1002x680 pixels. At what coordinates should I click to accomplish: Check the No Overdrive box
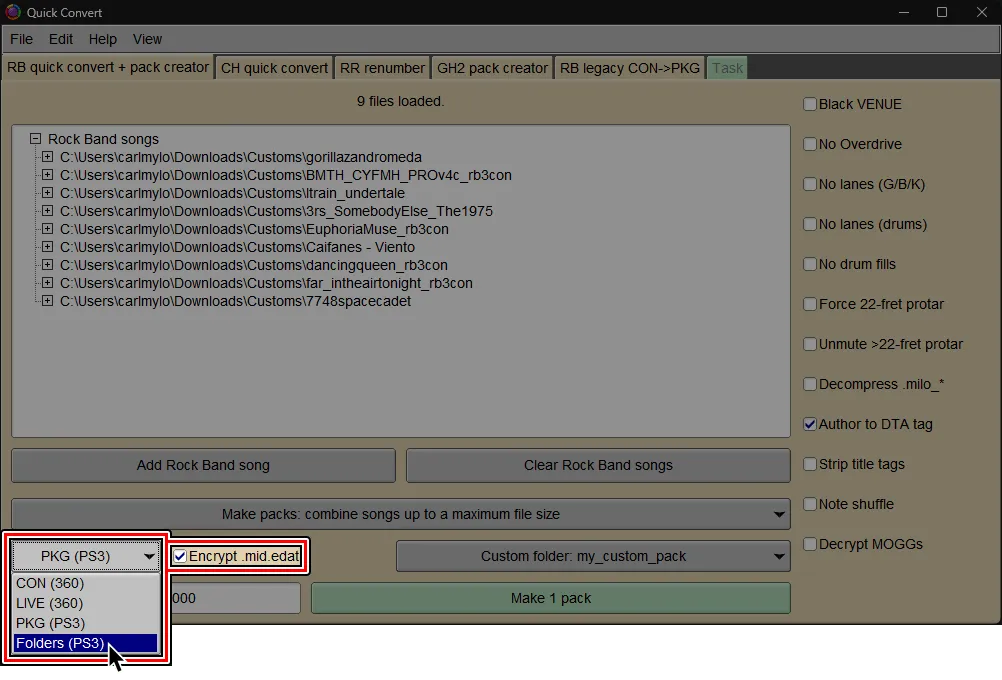(809, 144)
